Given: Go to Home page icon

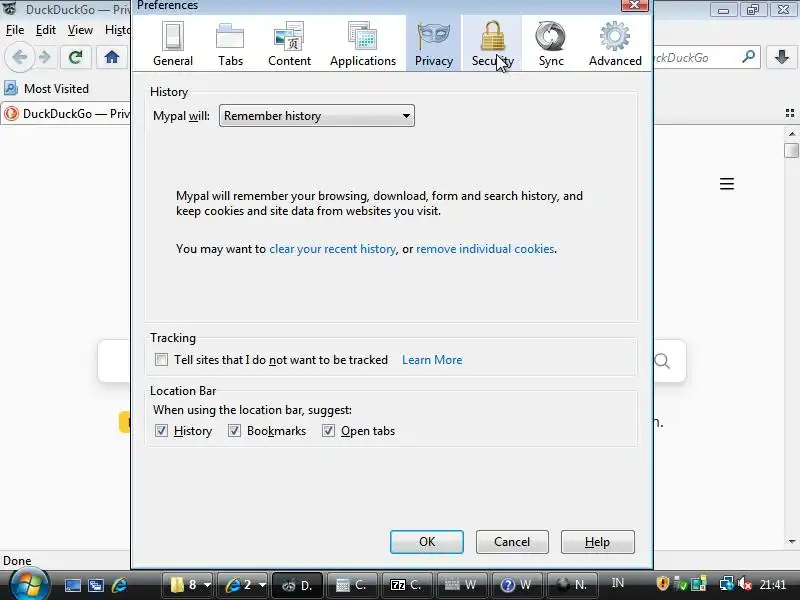Looking at the screenshot, I should click(112, 57).
